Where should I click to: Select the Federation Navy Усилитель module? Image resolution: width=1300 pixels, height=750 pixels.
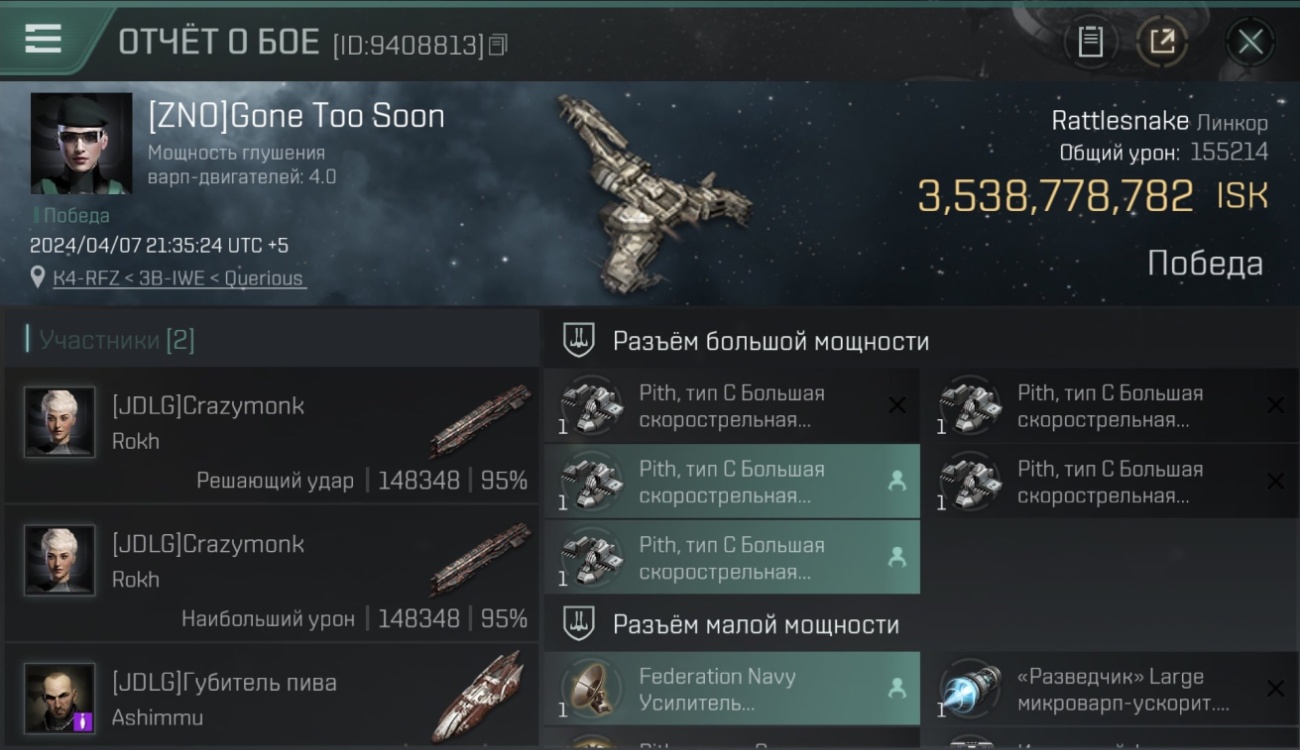(732, 689)
